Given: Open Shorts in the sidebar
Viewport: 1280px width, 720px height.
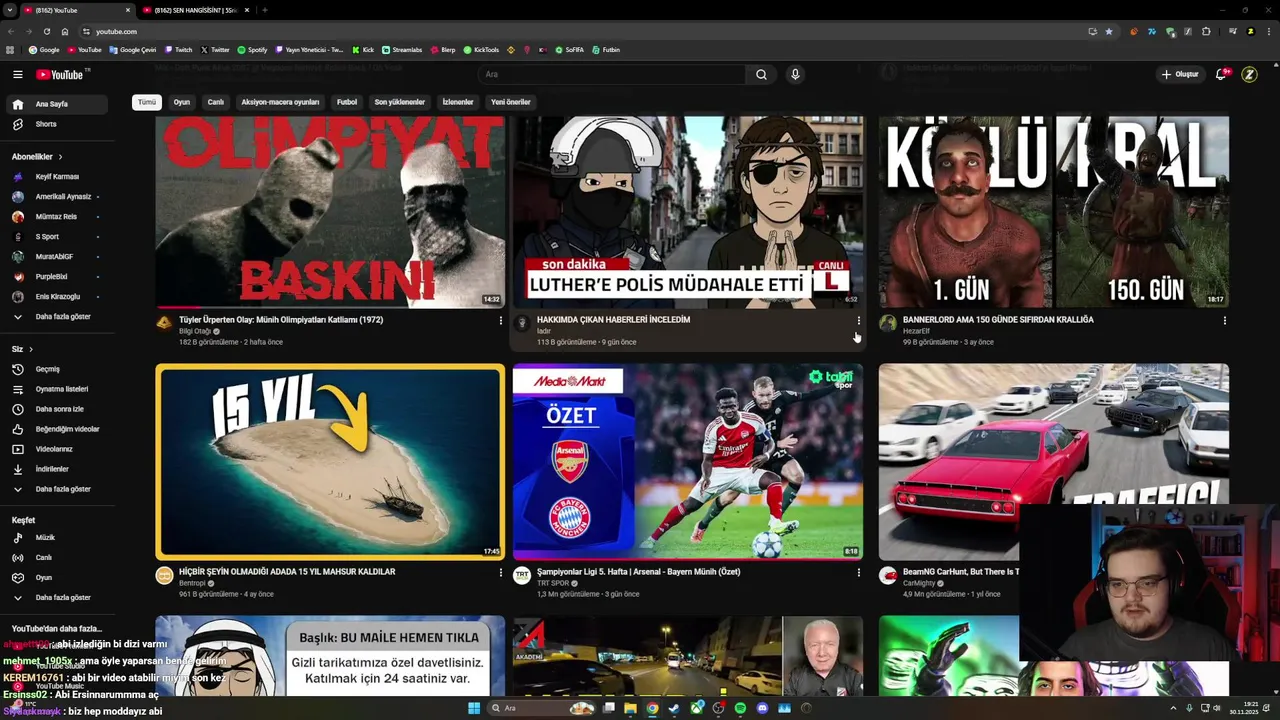Looking at the screenshot, I should click(56, 124).
